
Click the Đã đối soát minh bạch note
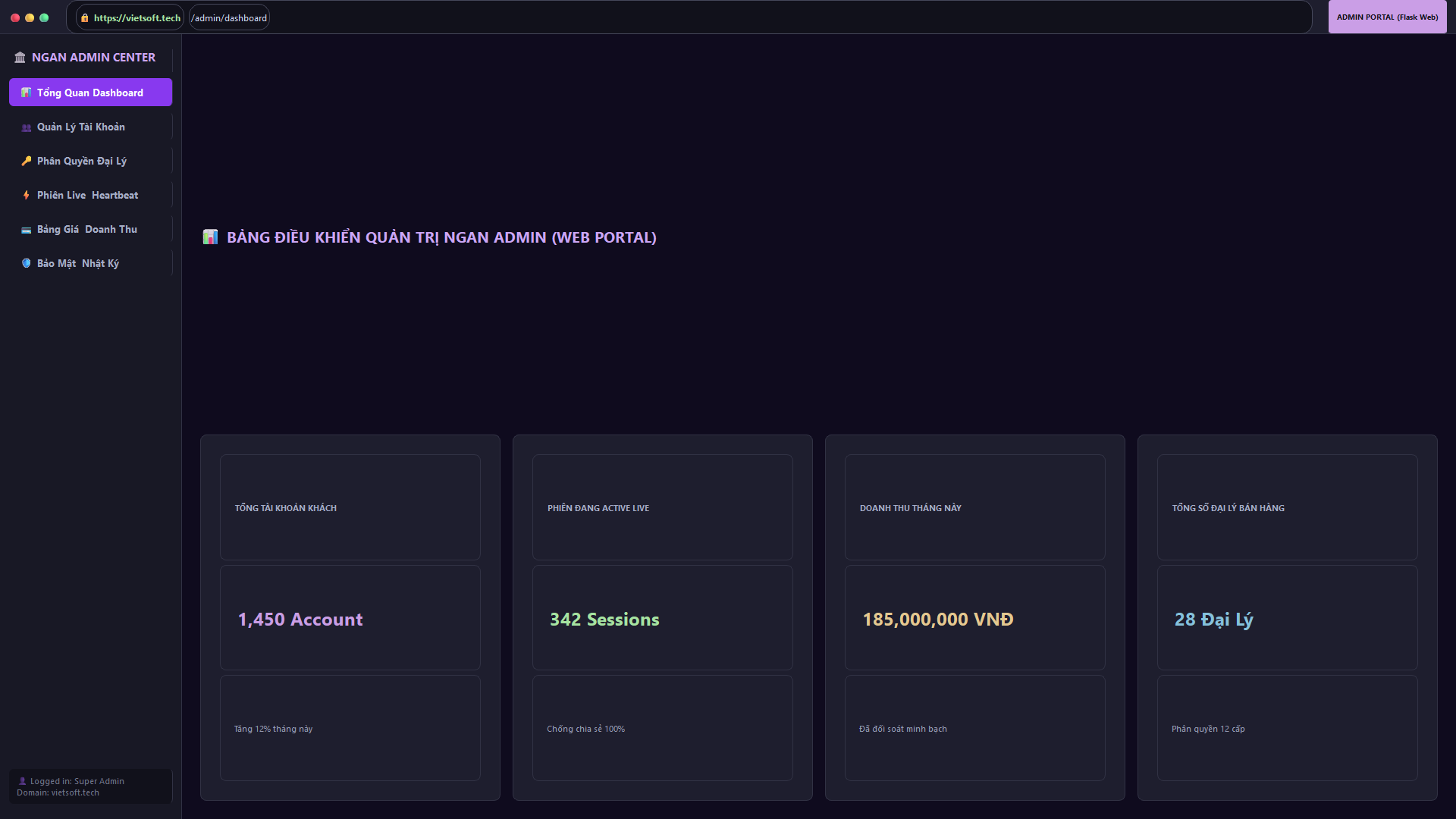[x=902, y=729]
